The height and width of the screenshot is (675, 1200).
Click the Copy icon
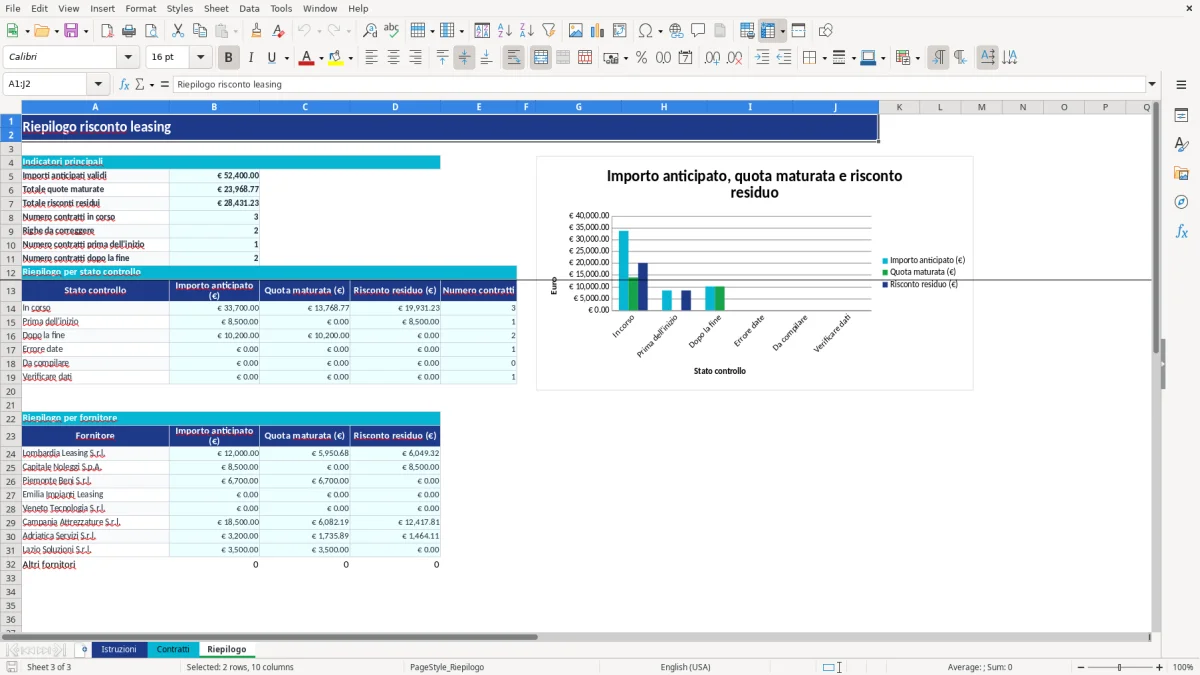(200, 31)
